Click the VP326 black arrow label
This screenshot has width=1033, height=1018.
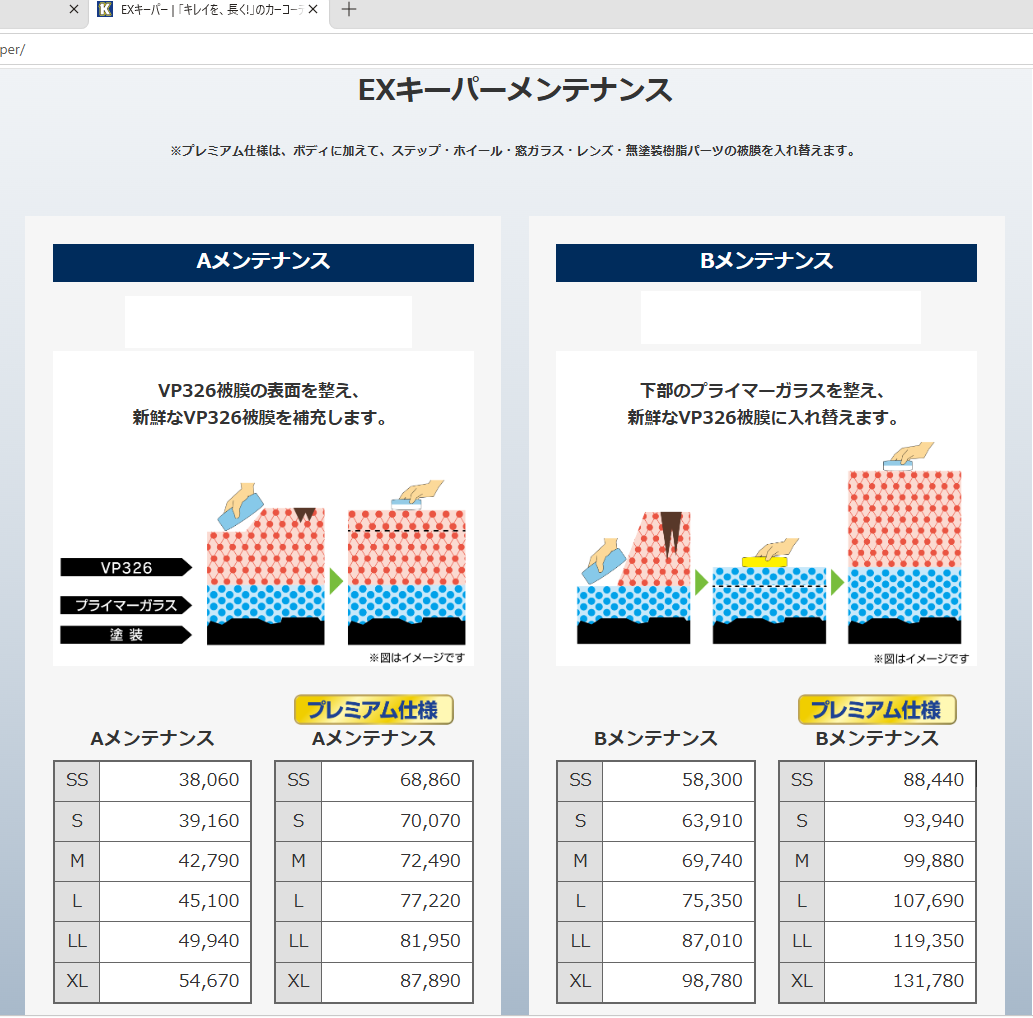tap(126, 567)
